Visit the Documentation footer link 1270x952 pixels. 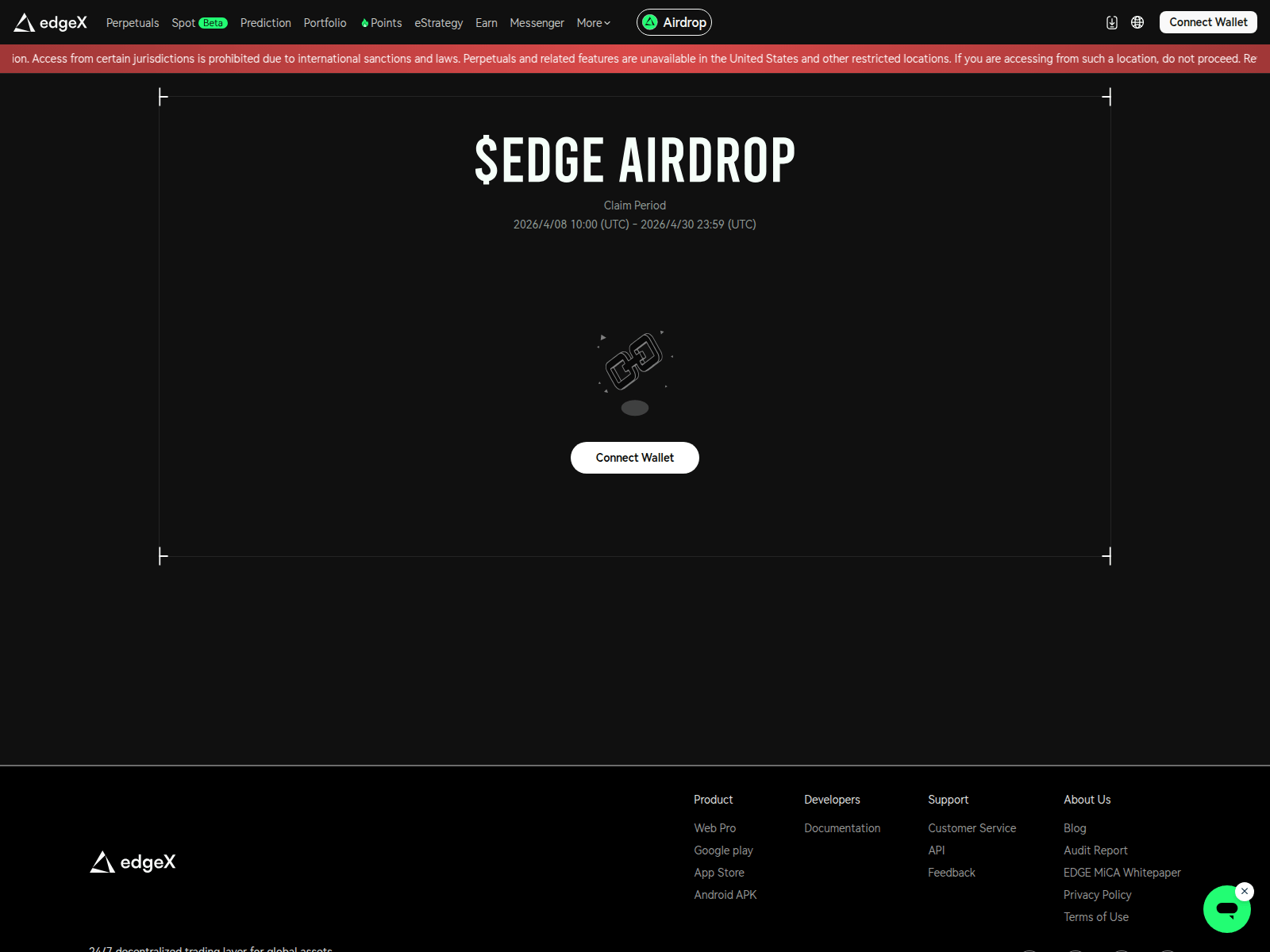[841, 828]
